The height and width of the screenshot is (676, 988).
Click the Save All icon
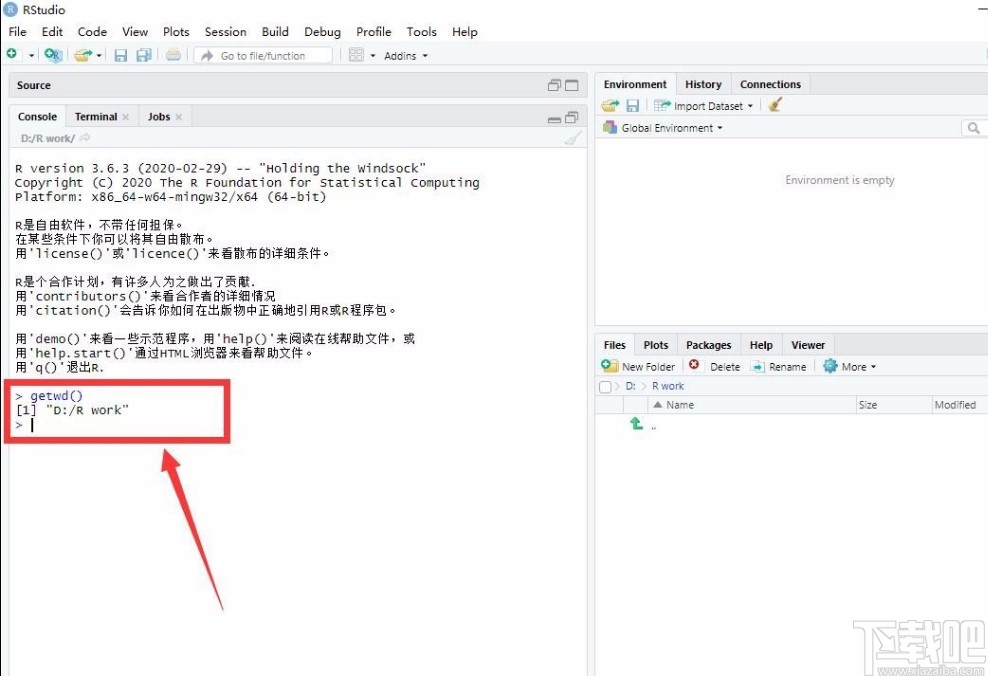[143, 55]
